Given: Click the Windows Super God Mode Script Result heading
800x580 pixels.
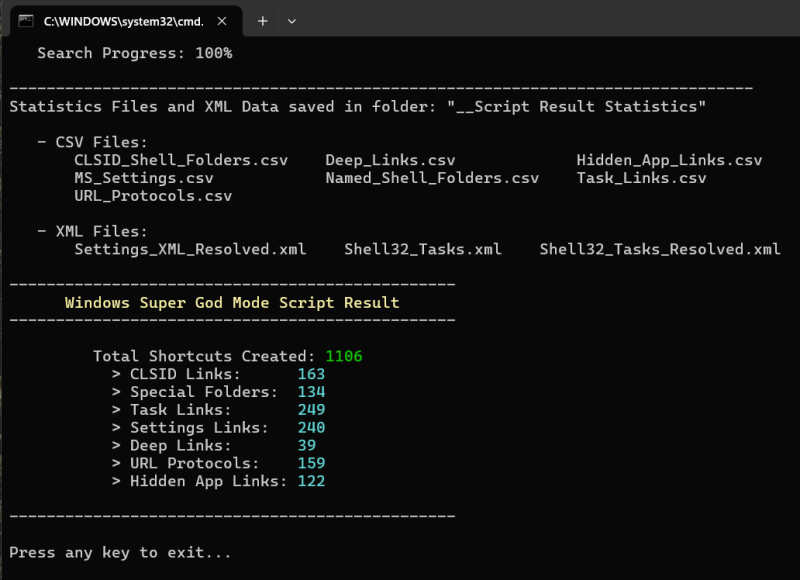Looking at the screenshot, I should click(x=232, y=302).
